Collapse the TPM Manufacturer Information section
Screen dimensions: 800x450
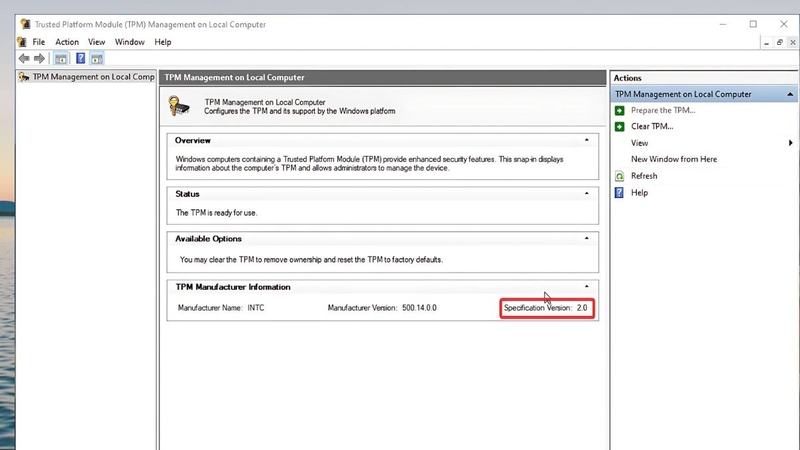point(587,286)
